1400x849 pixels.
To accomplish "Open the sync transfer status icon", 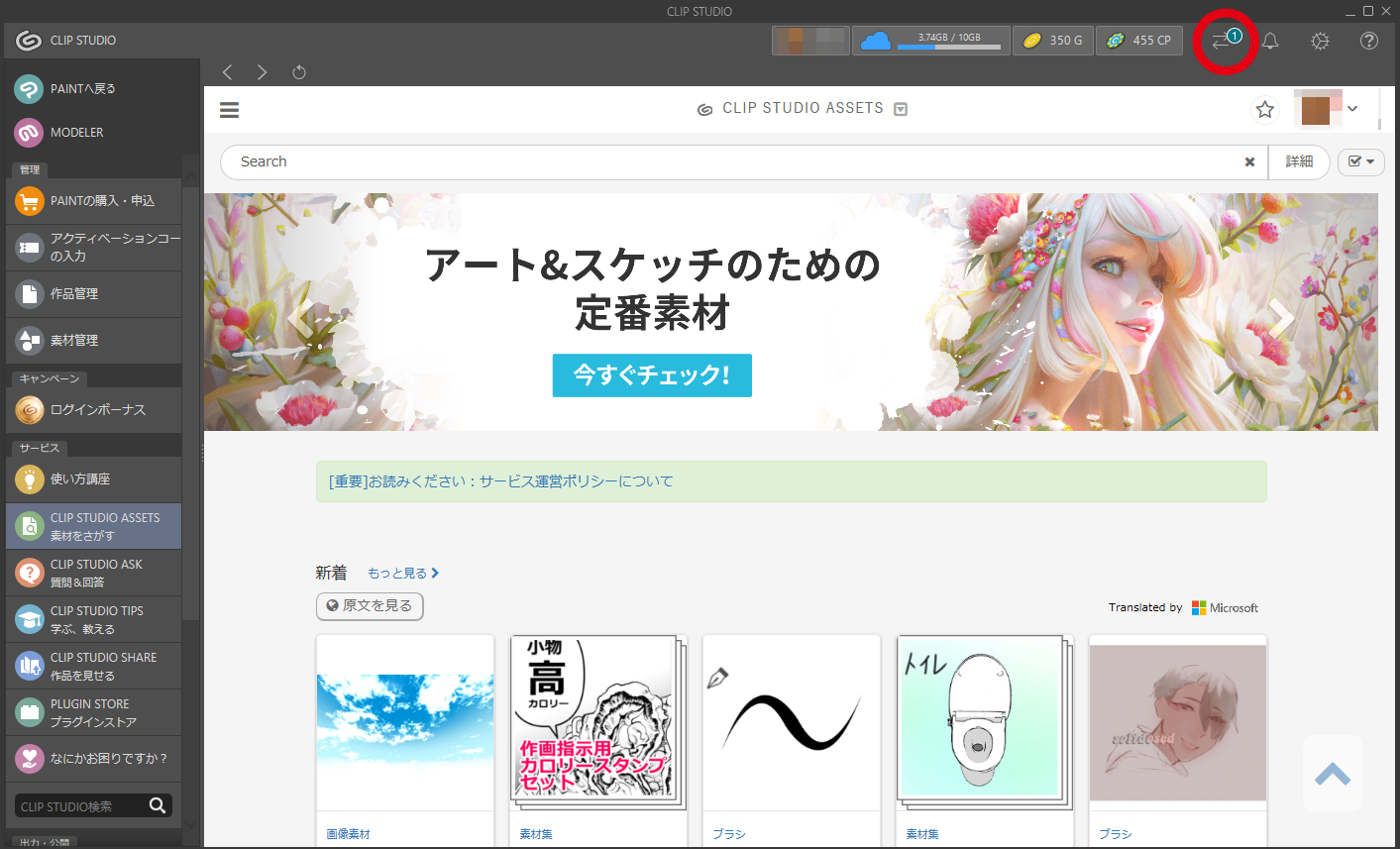I will click(1224, 42).
